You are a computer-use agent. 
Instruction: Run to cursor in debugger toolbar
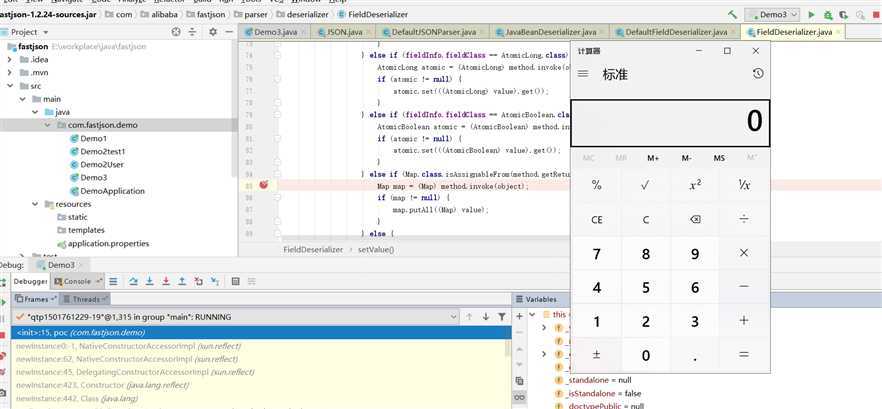click(x=215, y=281)
